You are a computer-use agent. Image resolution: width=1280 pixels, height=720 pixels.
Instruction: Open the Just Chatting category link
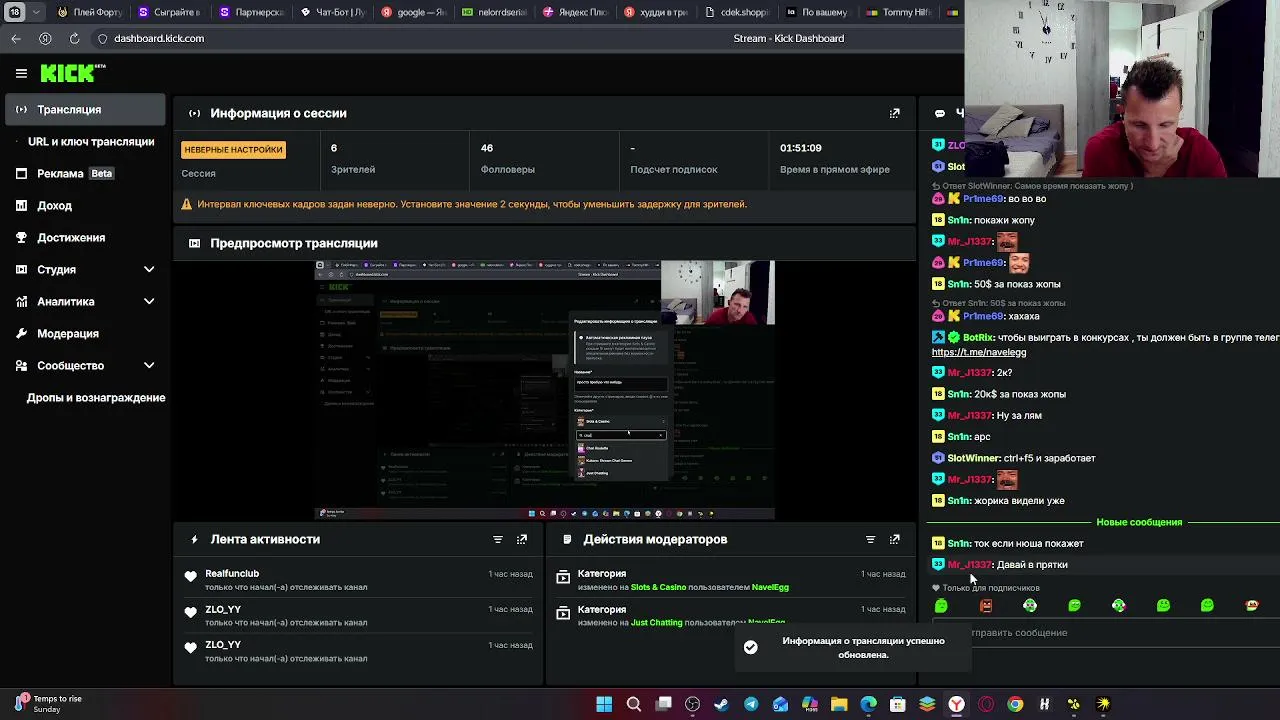(656, 623)
